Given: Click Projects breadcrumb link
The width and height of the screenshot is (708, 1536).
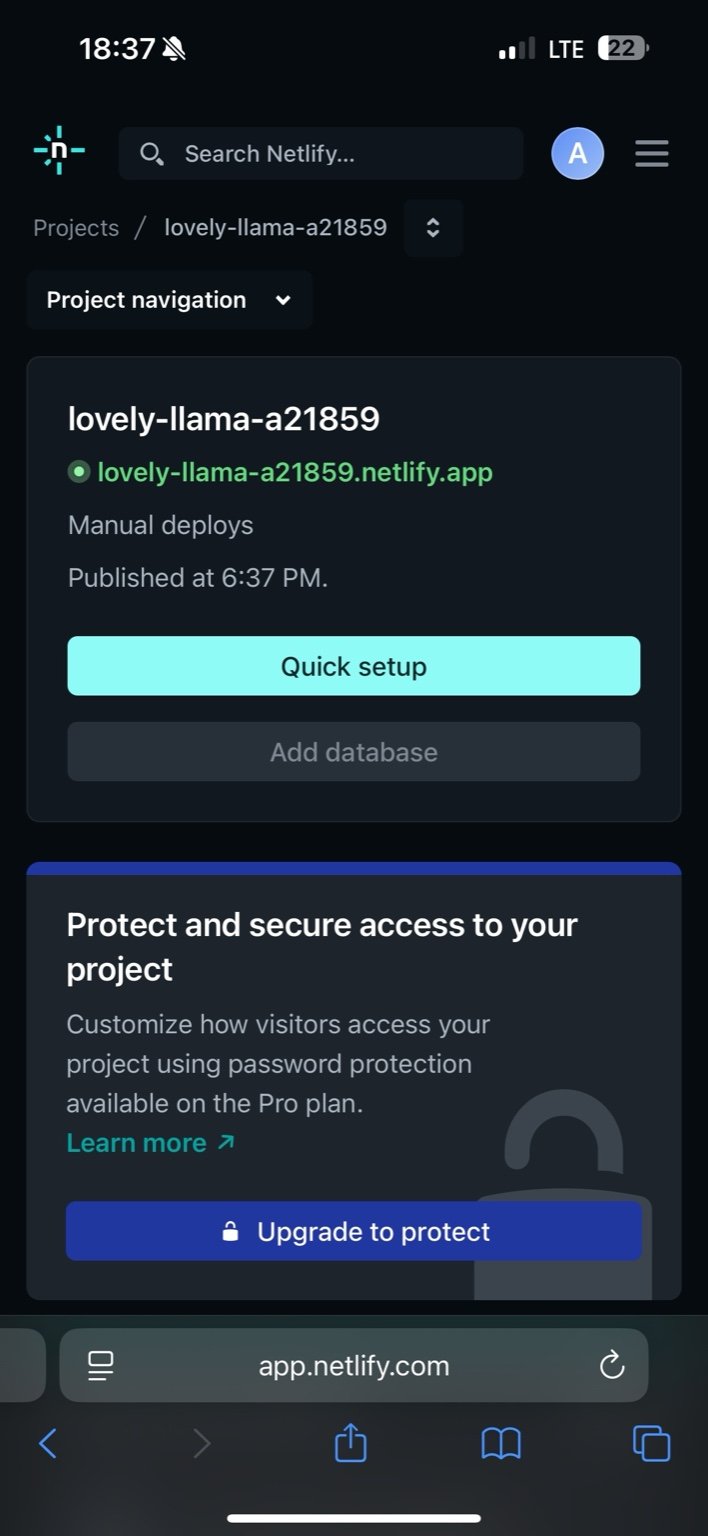Looking at the screenshot, I should click(76, 228).
